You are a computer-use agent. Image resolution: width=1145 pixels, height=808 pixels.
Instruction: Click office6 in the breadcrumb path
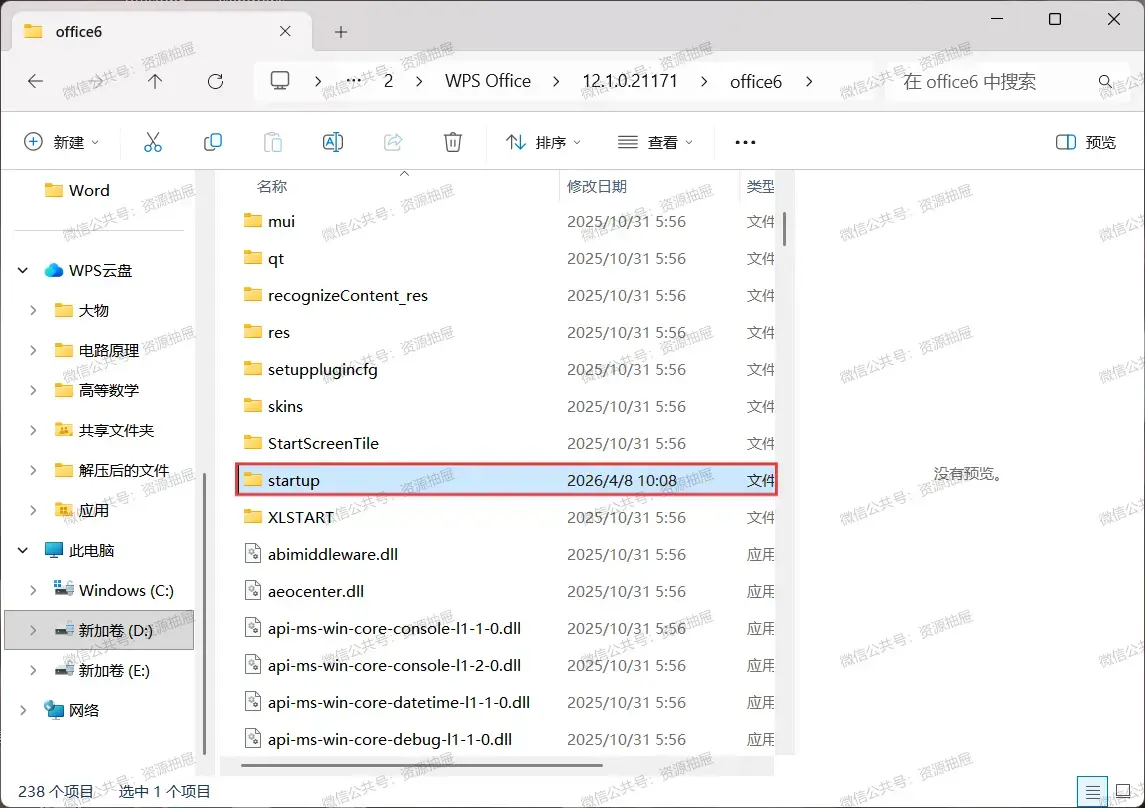pyautogui.click(x=756, y=81)
